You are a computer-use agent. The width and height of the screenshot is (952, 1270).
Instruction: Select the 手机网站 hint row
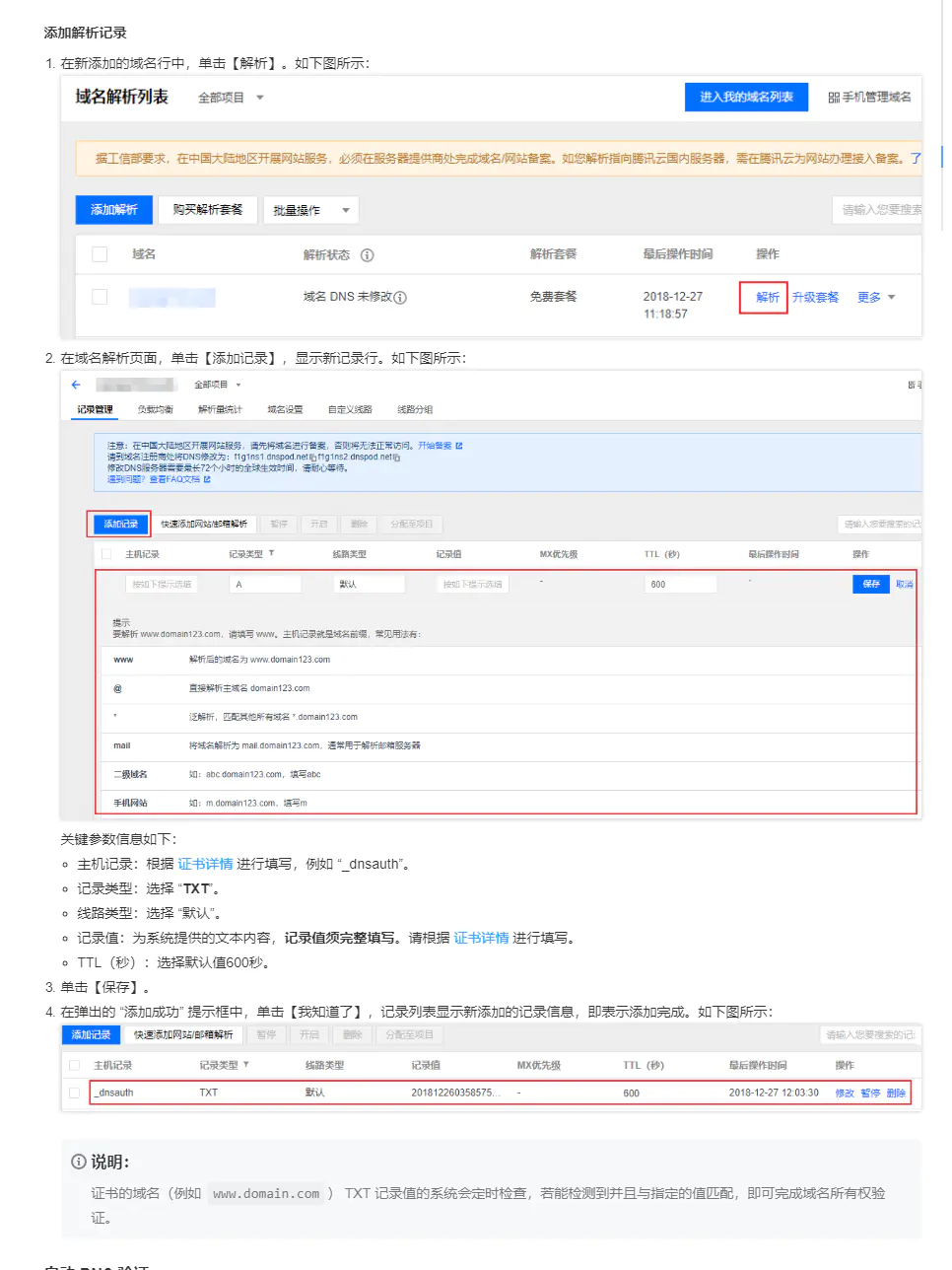click(x=509, y=803)
